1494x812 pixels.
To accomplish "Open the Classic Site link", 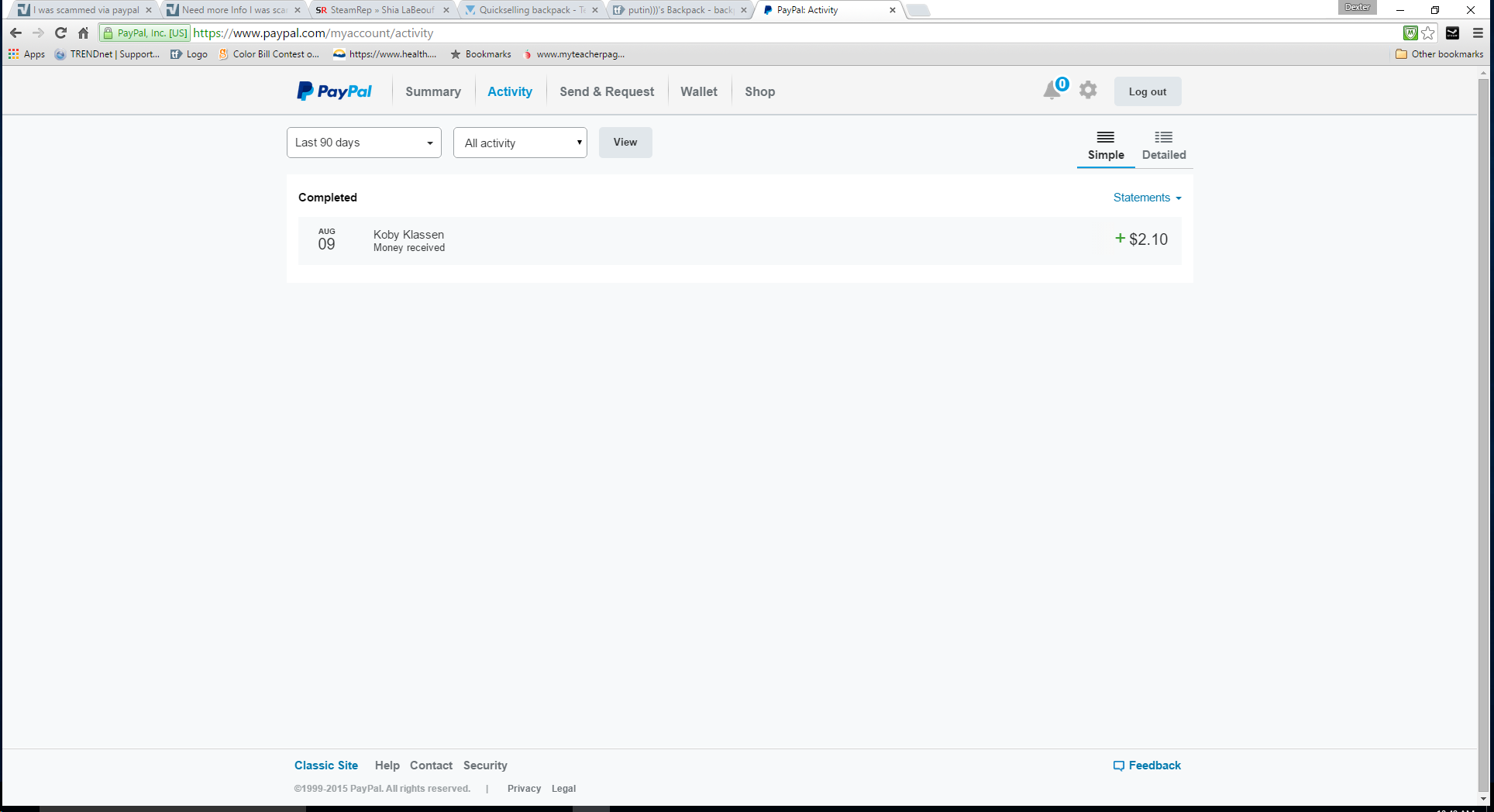I will tap(326, 766).
